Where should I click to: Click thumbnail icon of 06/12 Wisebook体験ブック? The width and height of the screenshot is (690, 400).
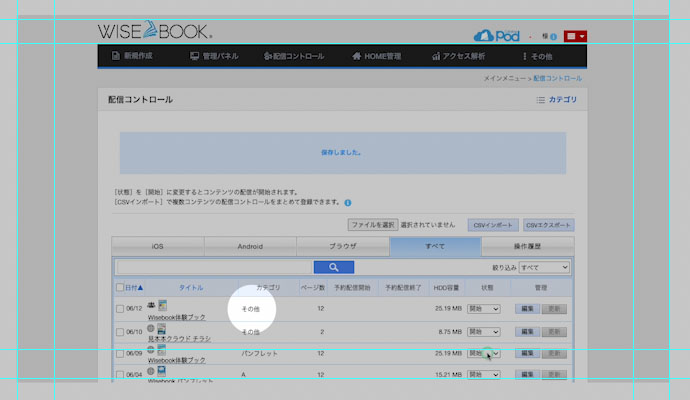click(163, 304)
